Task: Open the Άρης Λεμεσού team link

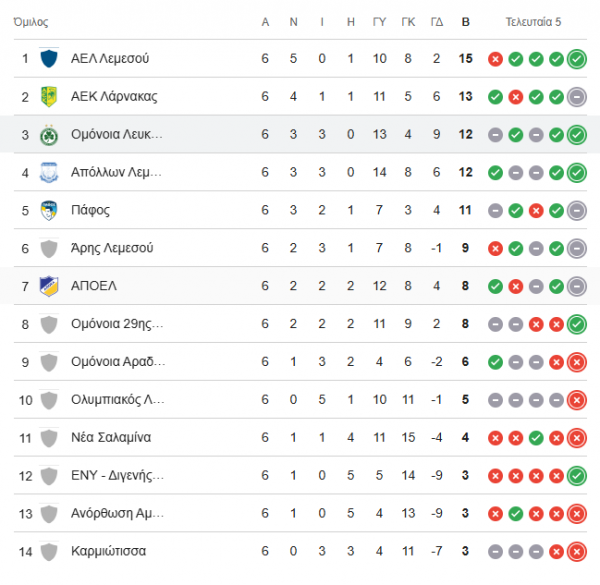Action: 112,248
